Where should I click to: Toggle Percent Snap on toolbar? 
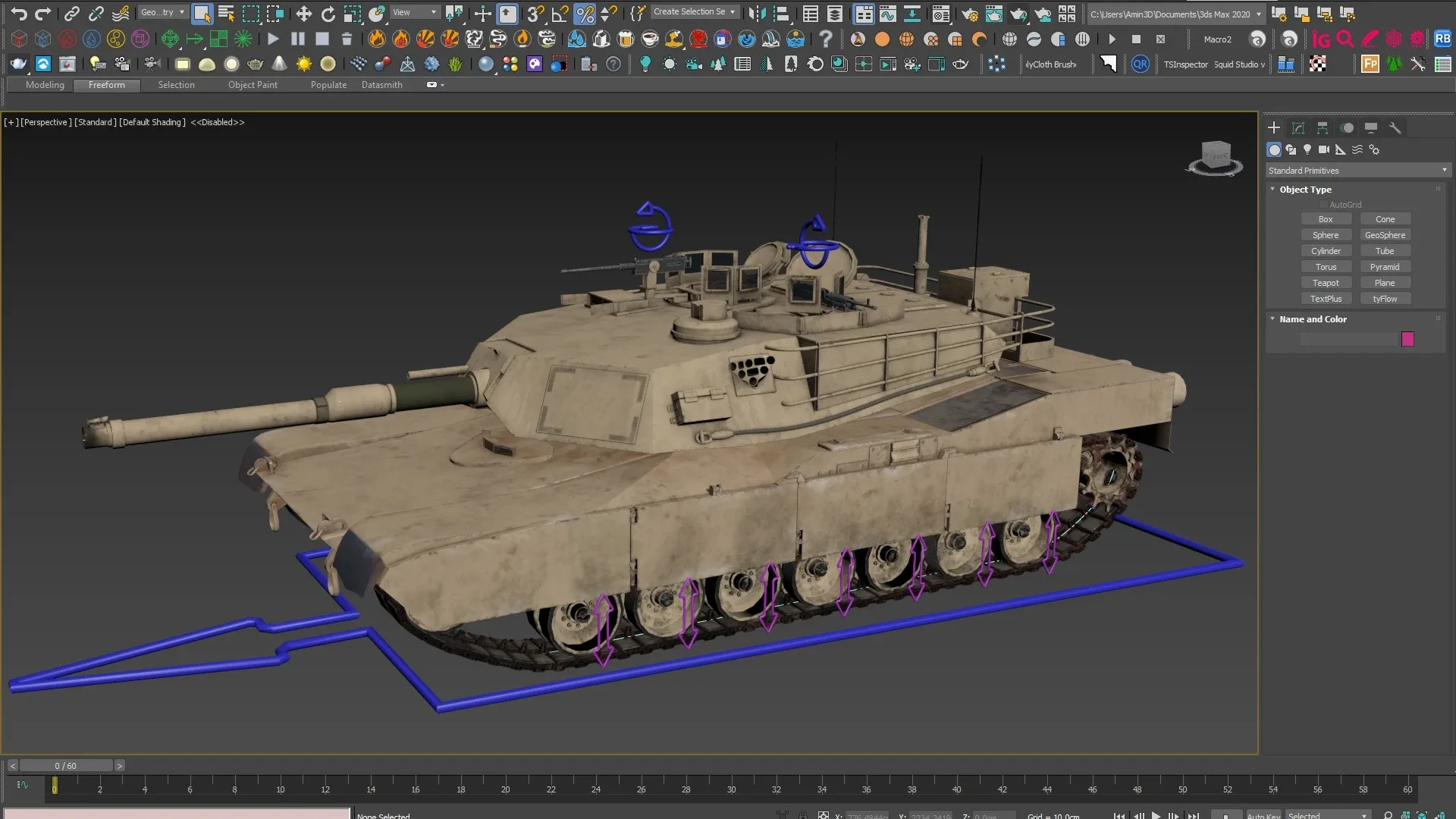point(585,13)
